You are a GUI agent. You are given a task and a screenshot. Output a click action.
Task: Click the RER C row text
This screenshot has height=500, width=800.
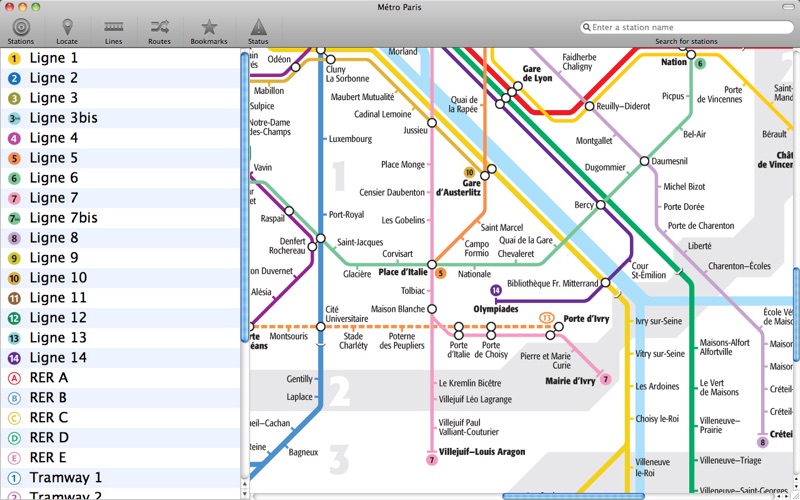pyautogui.click(x=48, y=418)
